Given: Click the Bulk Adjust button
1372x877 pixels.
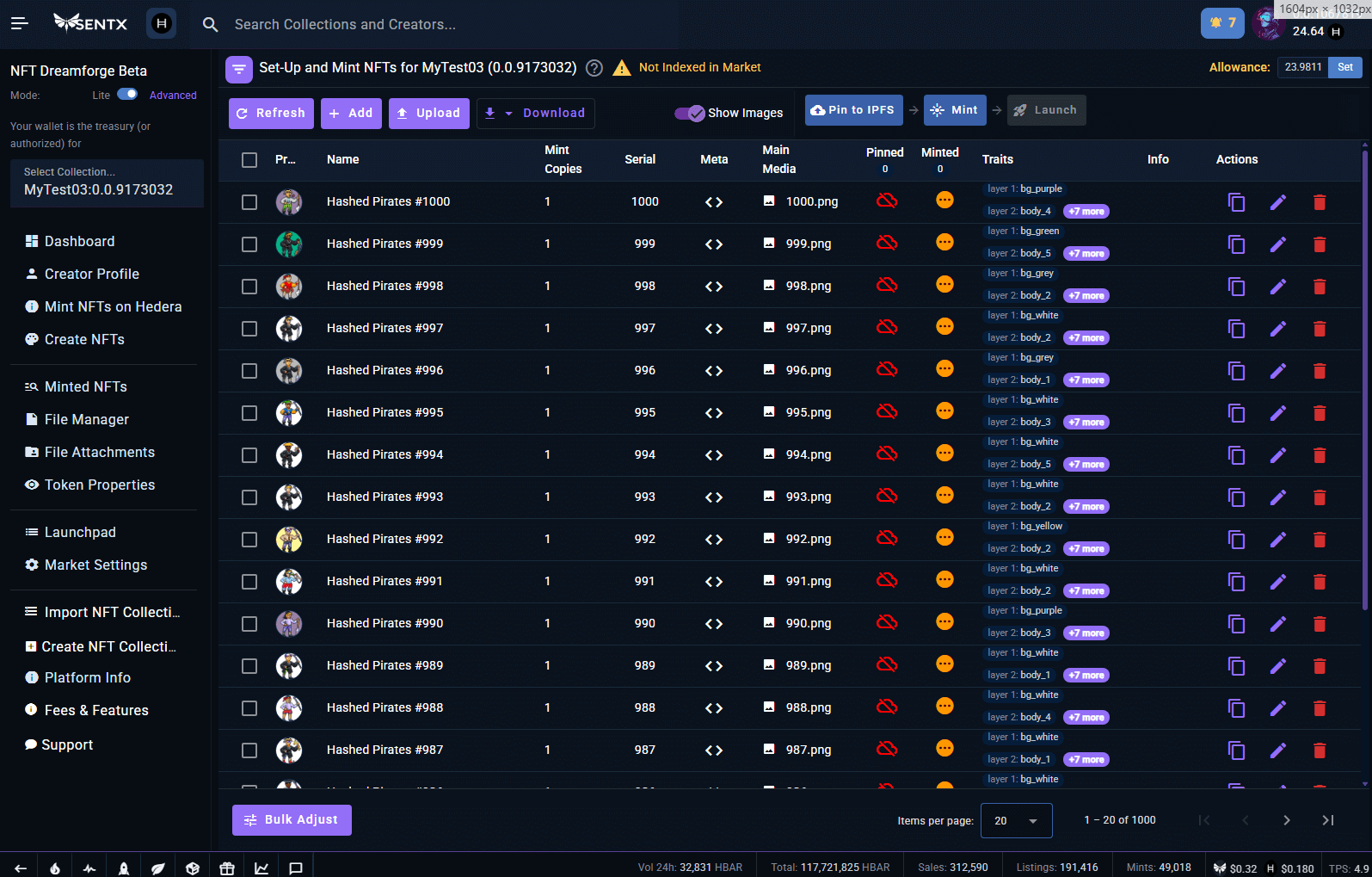Looking at the screenshot, I should point(292,820).
